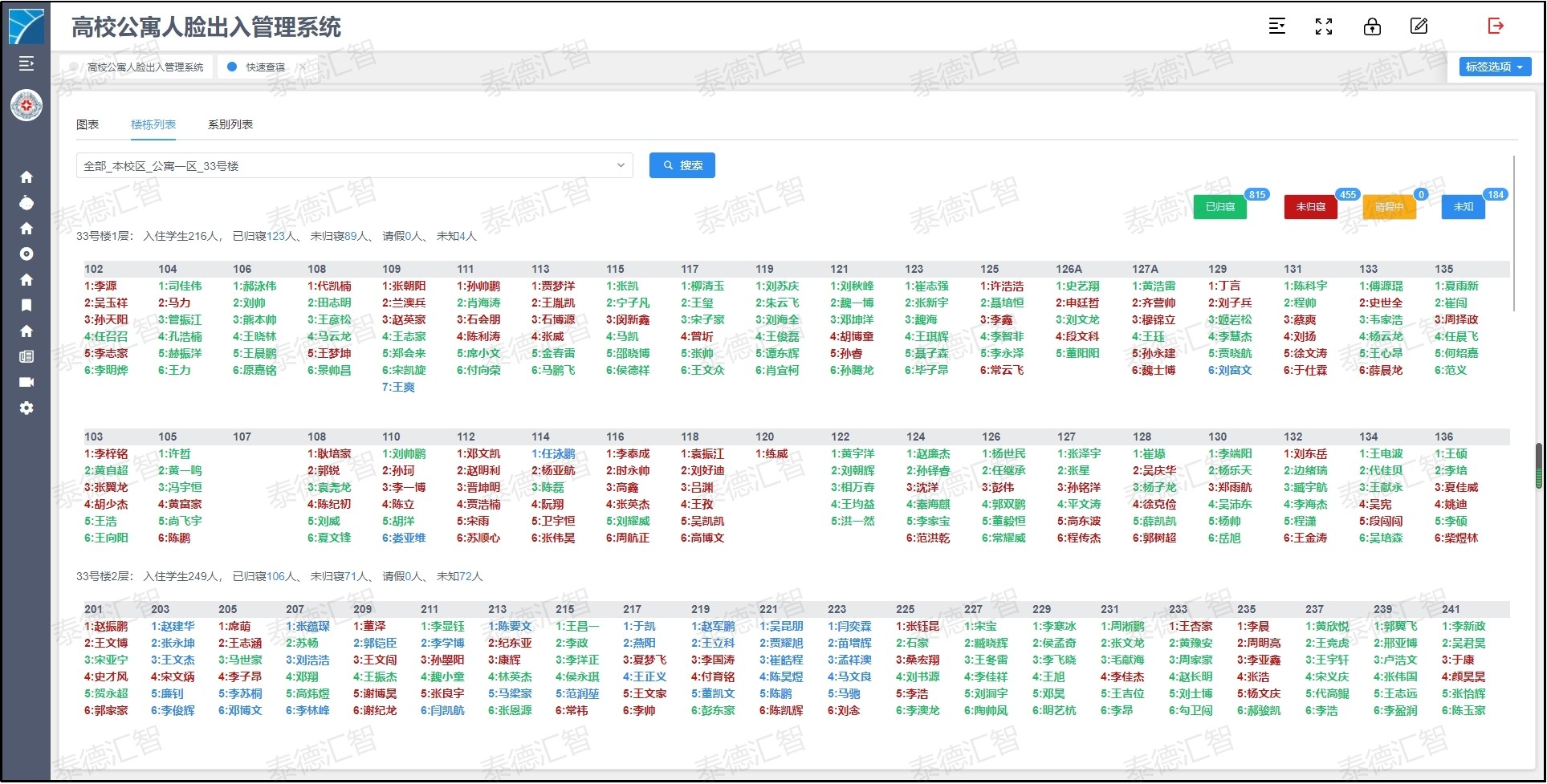Screen dimensions: 1547x784
Task: Click the edit pencil icon in header
Action: pos(1419,26)
